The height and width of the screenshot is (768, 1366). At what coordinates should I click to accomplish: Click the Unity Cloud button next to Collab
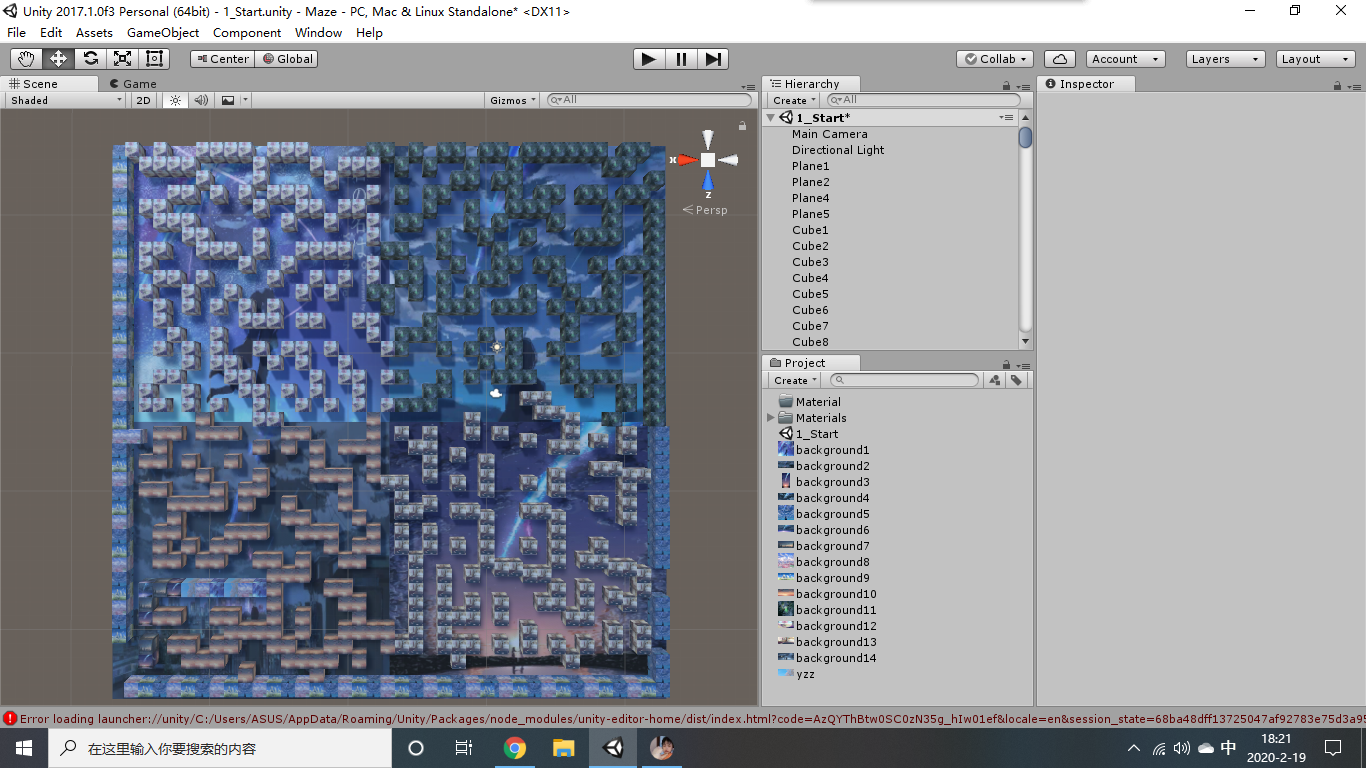click(x=1059, y=58)
